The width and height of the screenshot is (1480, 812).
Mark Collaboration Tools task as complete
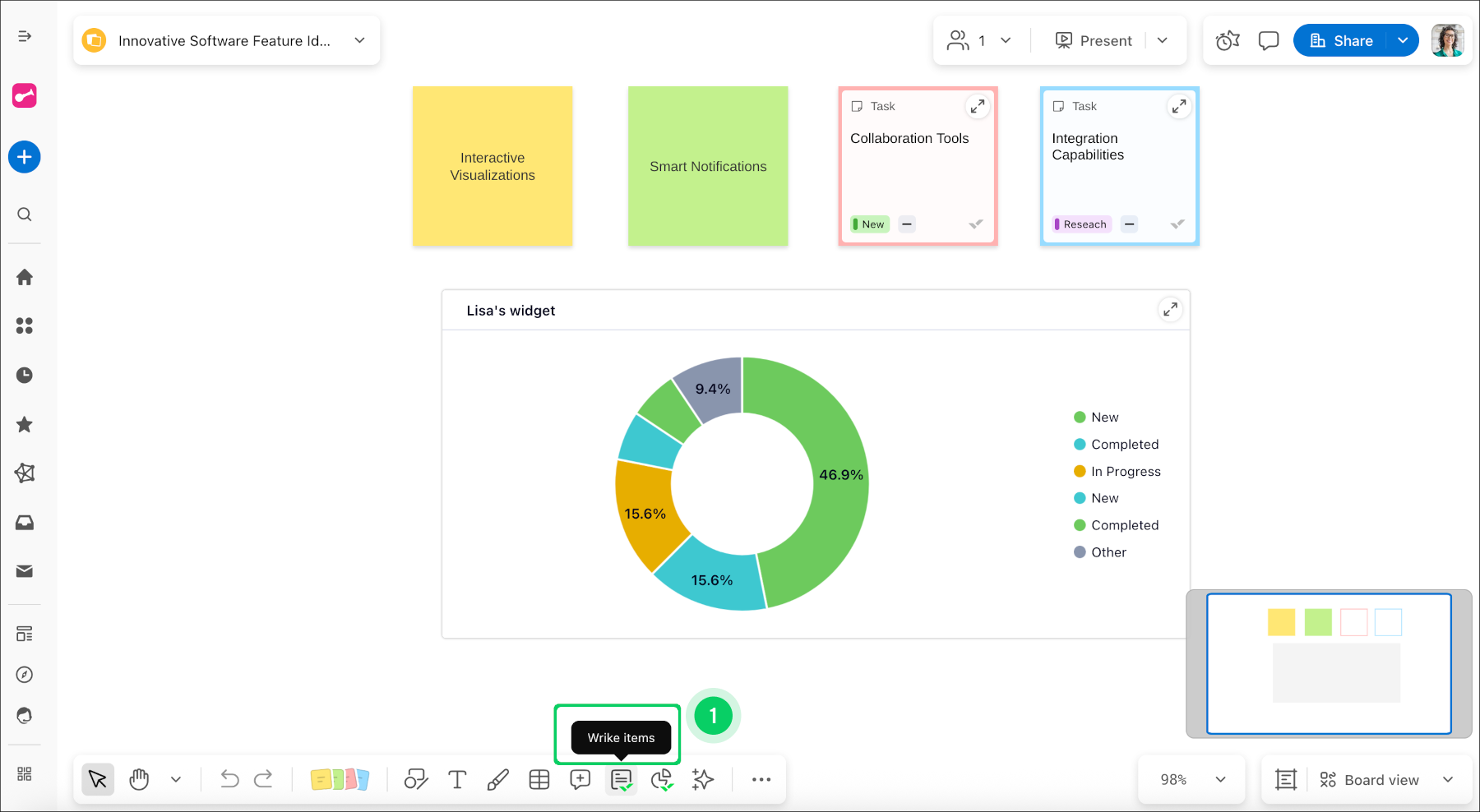pyautogui.click(x=976, y=224)
